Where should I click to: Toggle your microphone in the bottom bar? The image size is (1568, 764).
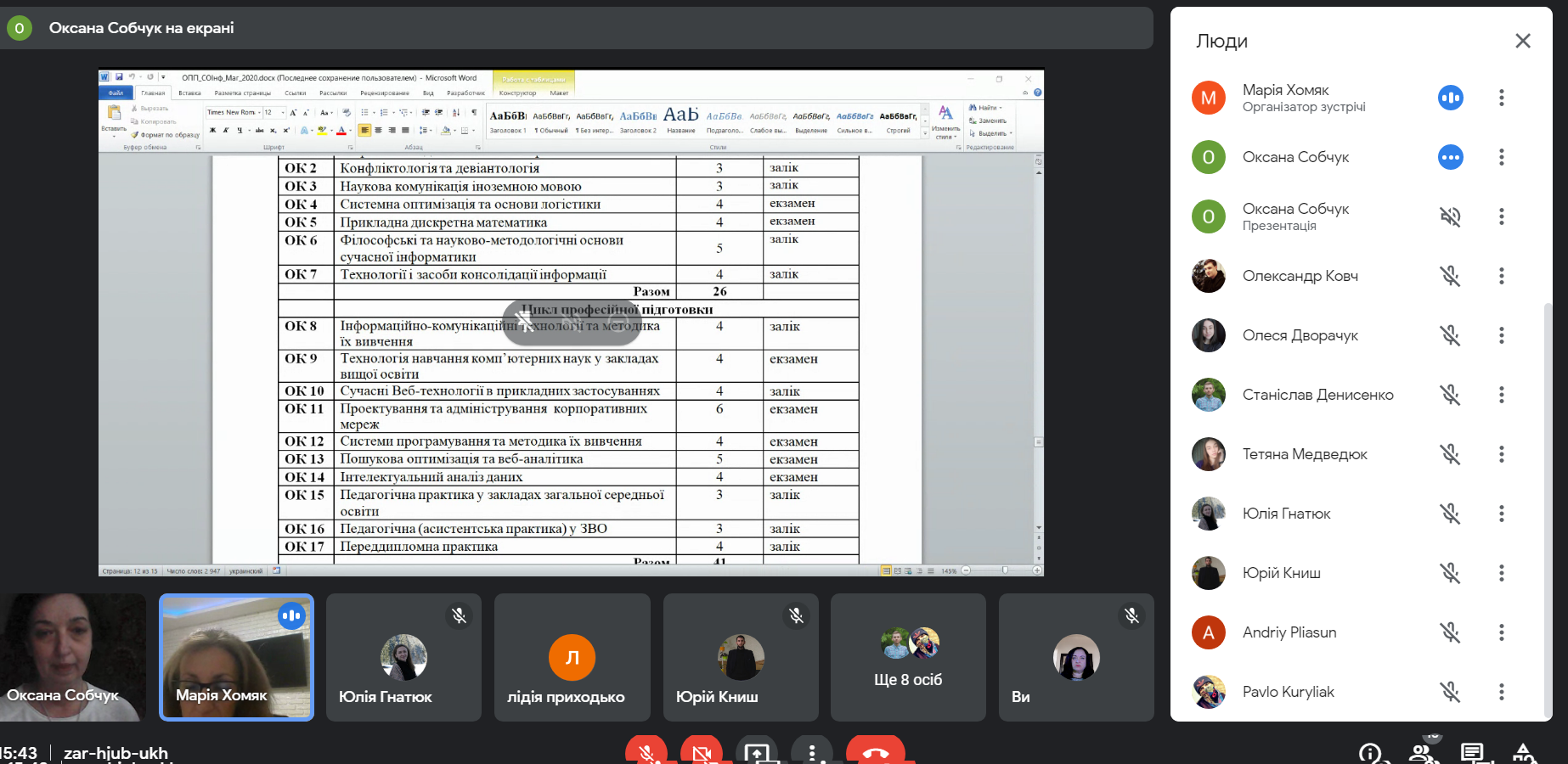coord(646,752)
